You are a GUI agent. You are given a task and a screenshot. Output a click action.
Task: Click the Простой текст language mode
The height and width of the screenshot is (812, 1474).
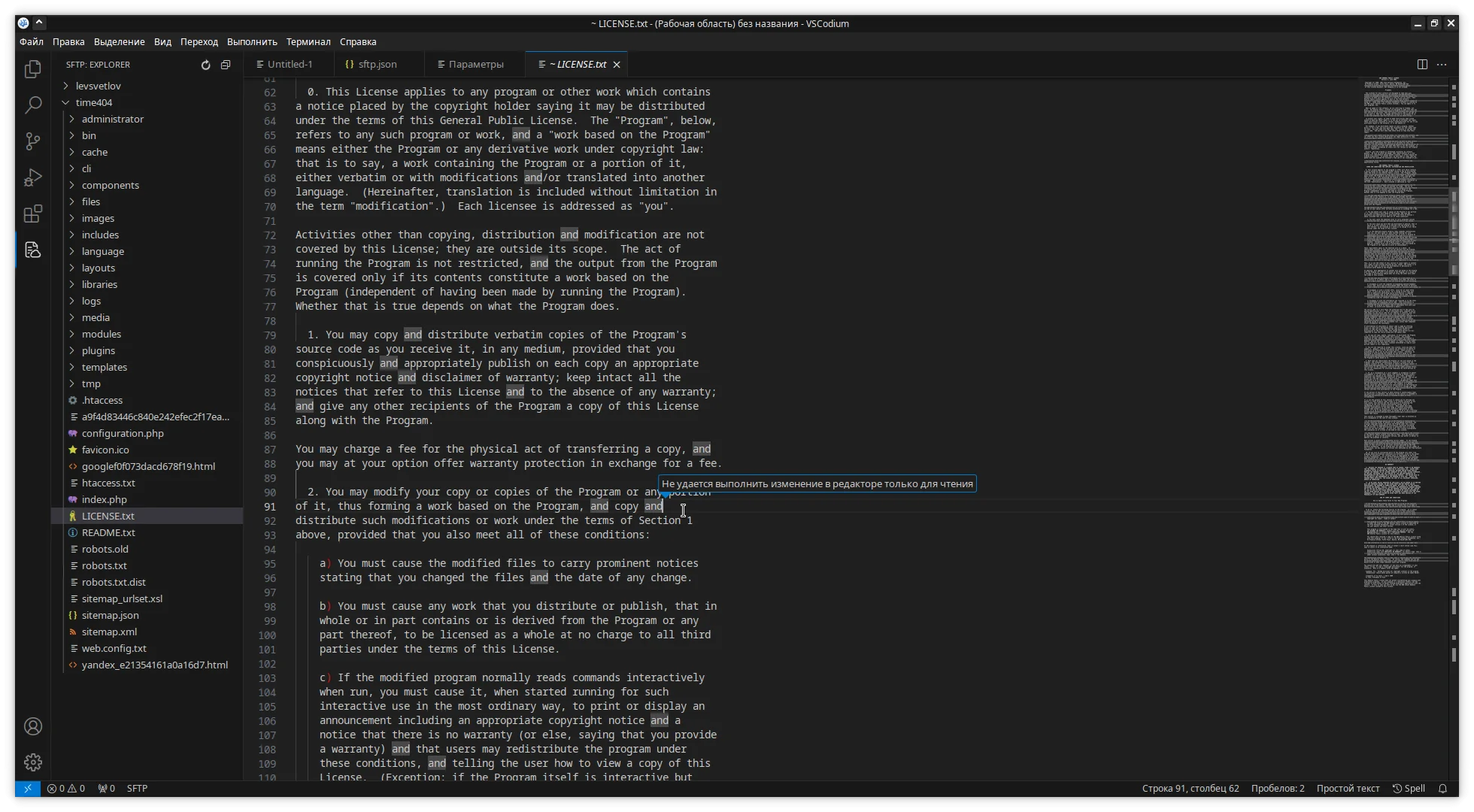pyautogui.click(x=1348, y=788)
